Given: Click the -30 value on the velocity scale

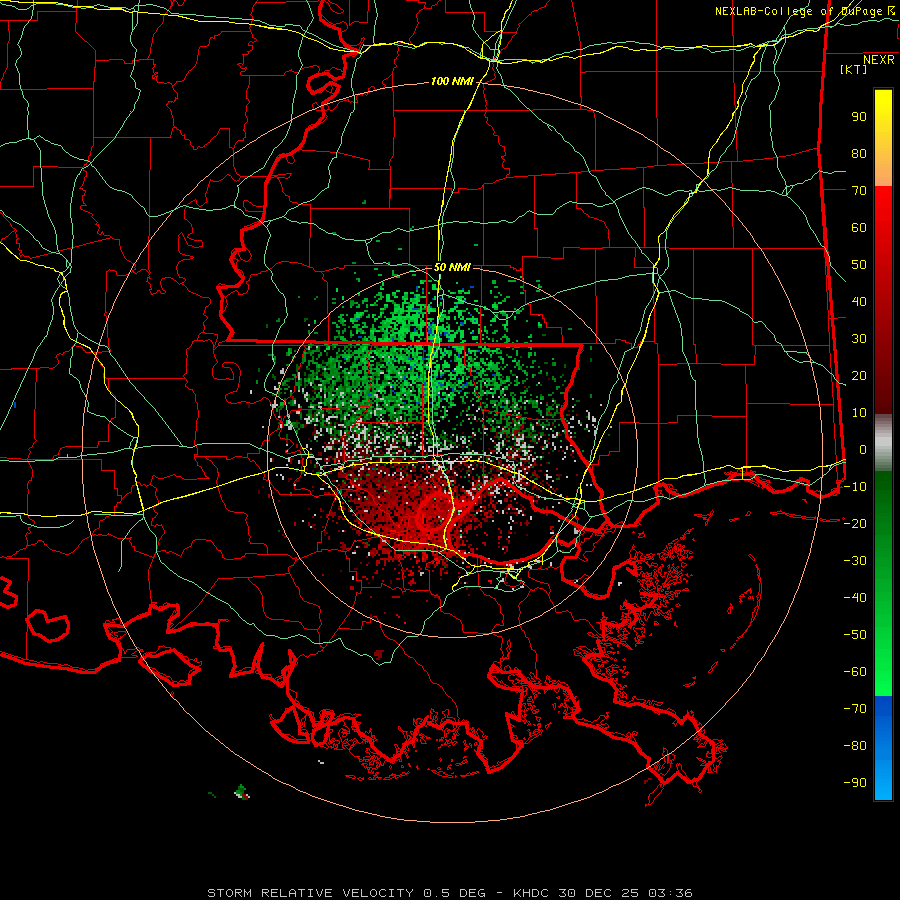Looking at the screenshot, I should tap(855, 561).
